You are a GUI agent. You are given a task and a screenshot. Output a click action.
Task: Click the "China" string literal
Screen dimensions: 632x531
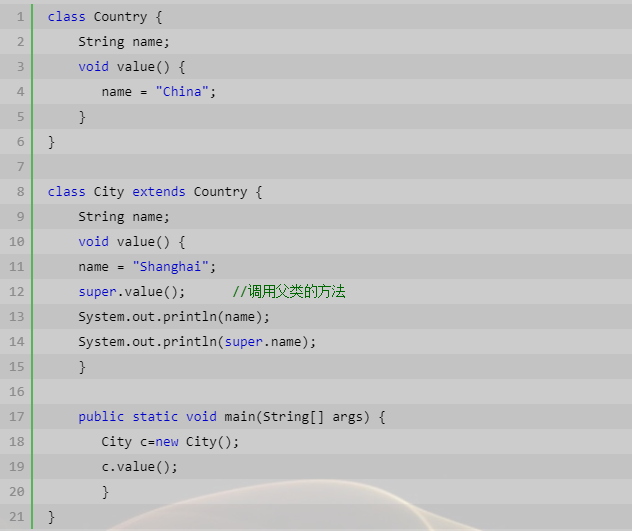coord(182,92)
